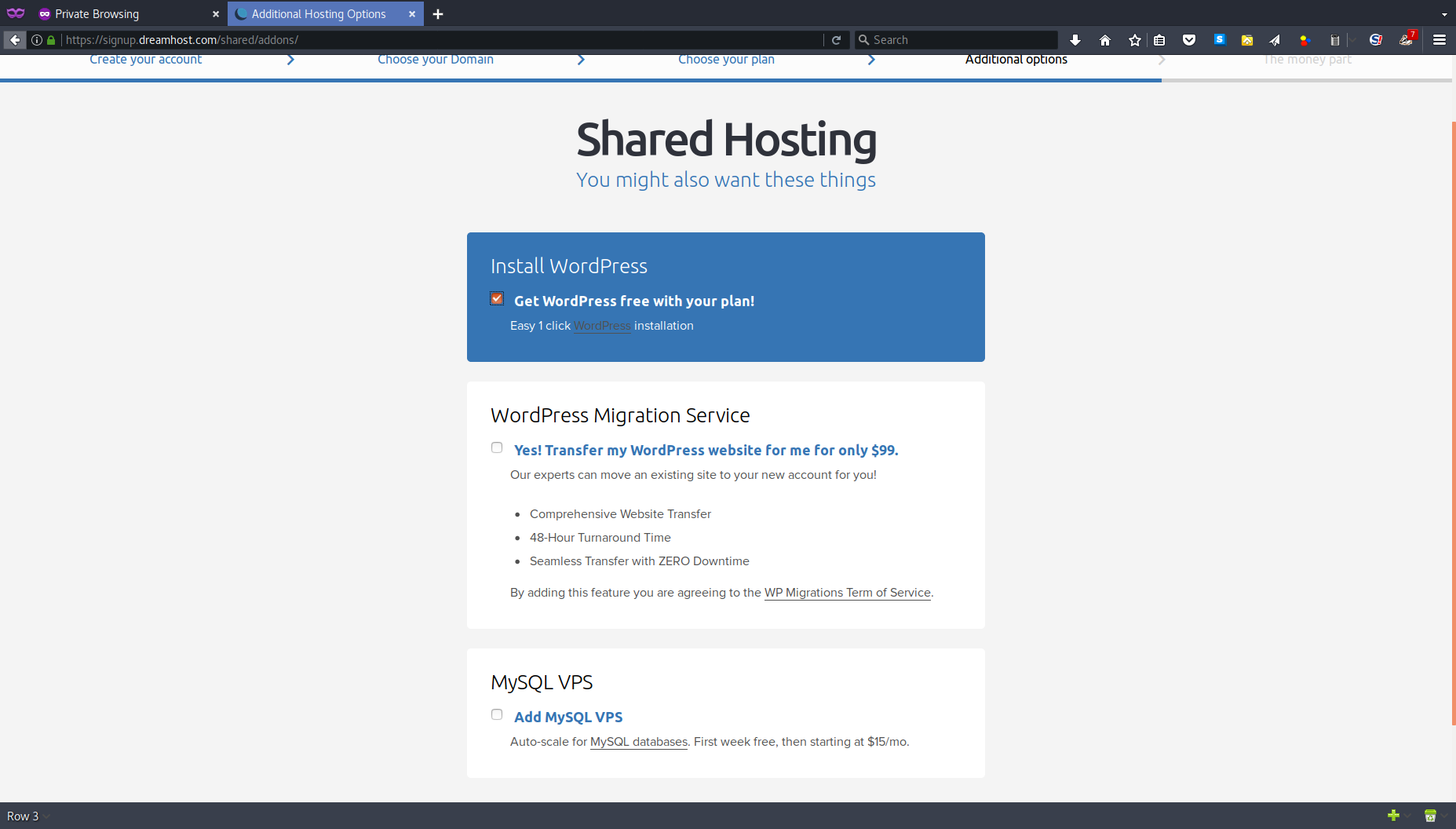Image resolution: width=1456 pixels, height=829 pixels.
Task: Click the green secure lock icon
Action: coord(51,40)
